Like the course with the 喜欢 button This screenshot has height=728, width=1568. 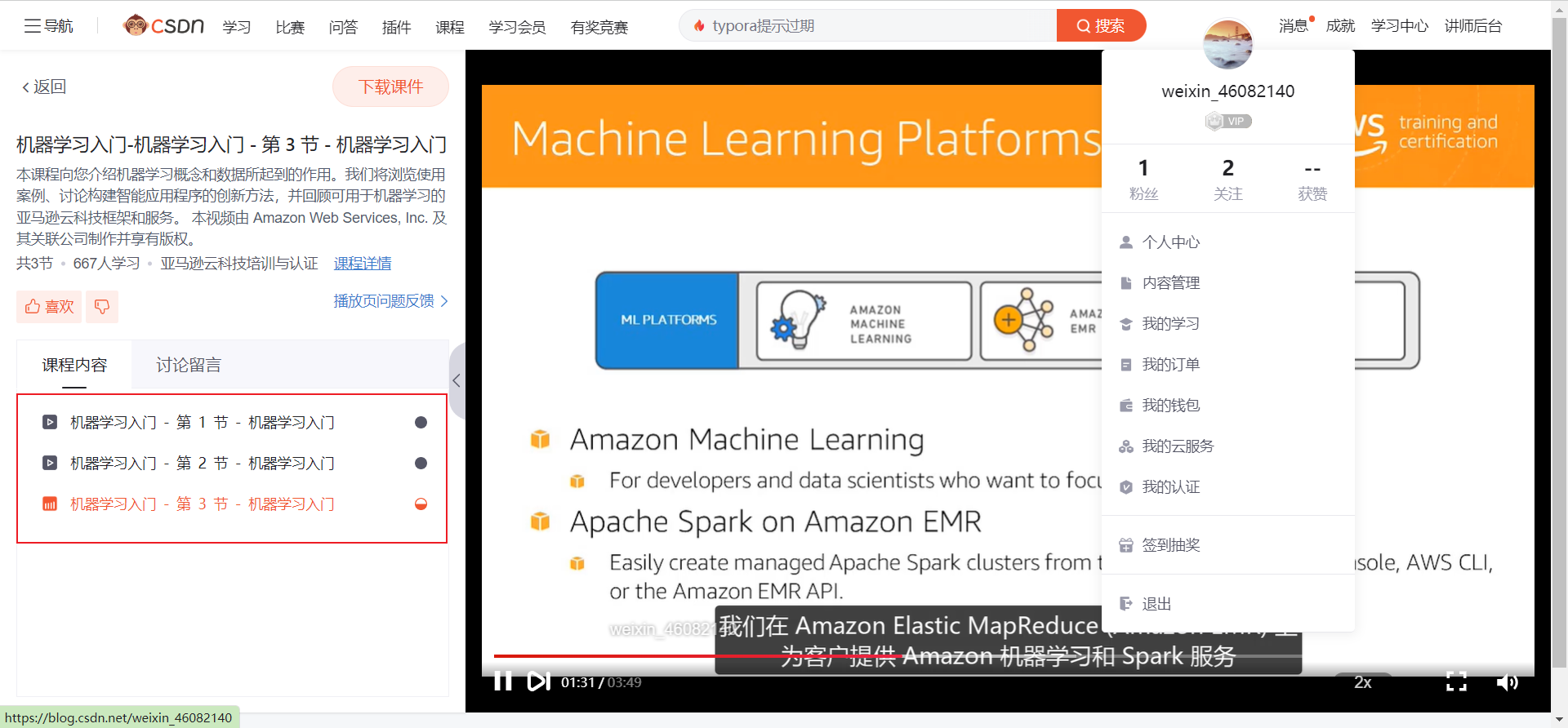pyautogui.click(x=49, y=306)
